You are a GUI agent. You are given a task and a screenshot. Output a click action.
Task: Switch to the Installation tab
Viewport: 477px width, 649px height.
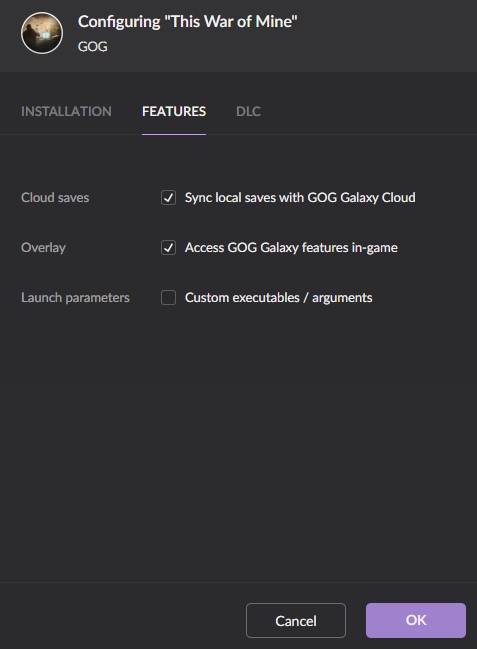[66, 111]
